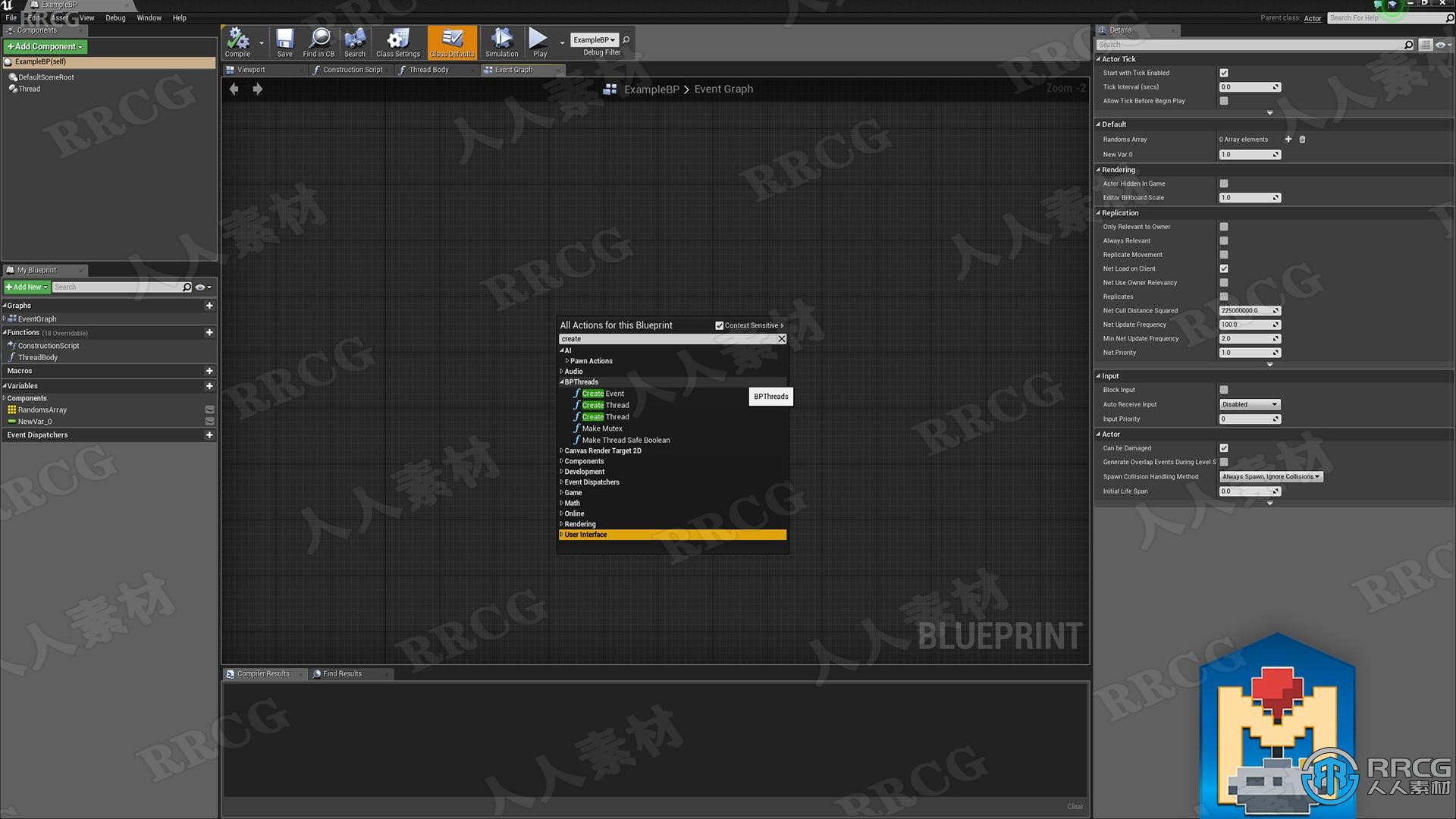Add a new event dispatcher with plus icon
This screenshot has width=1456, height=819.
(209, 435)
